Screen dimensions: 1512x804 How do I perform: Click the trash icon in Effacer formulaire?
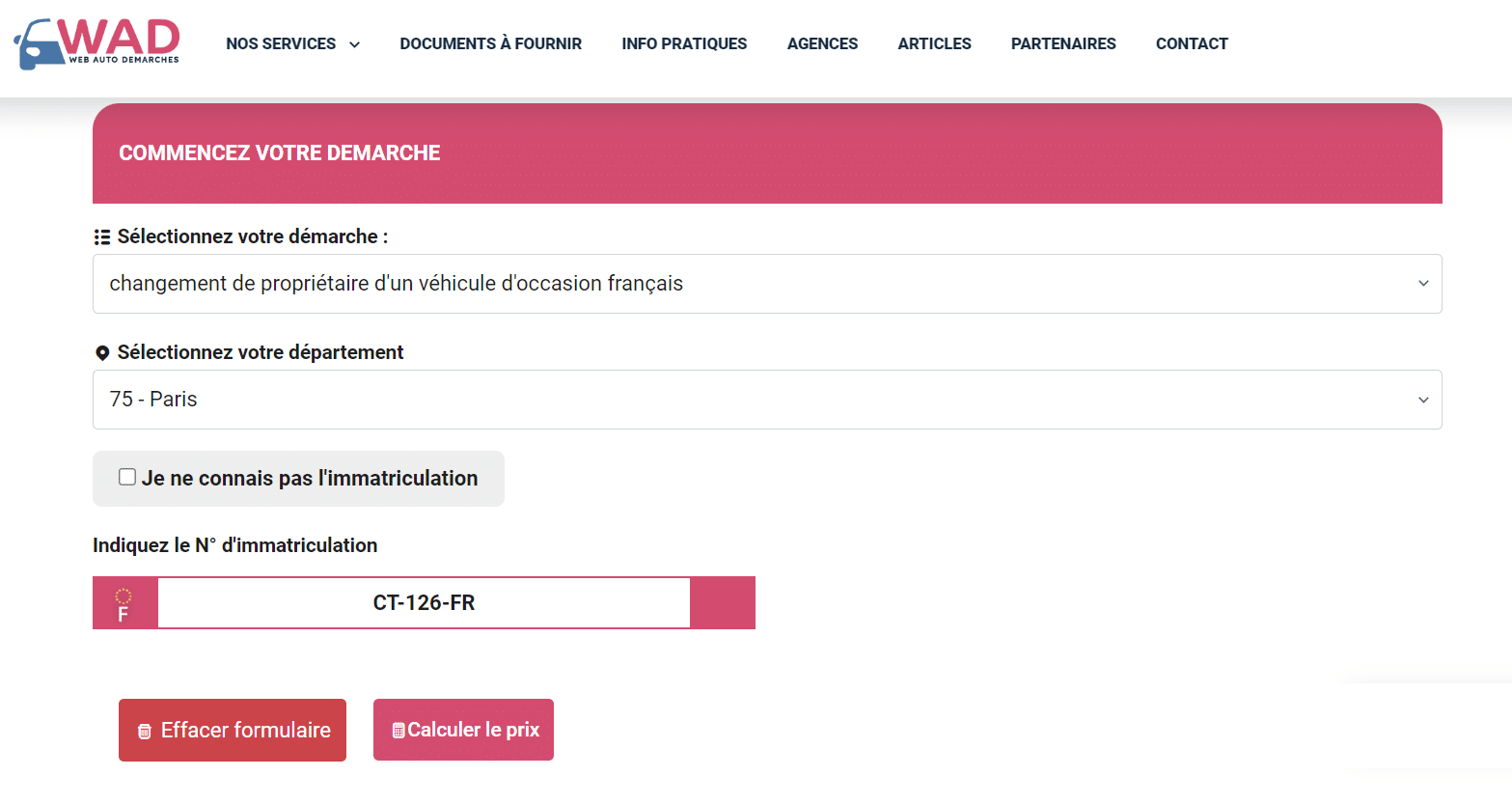145,732
